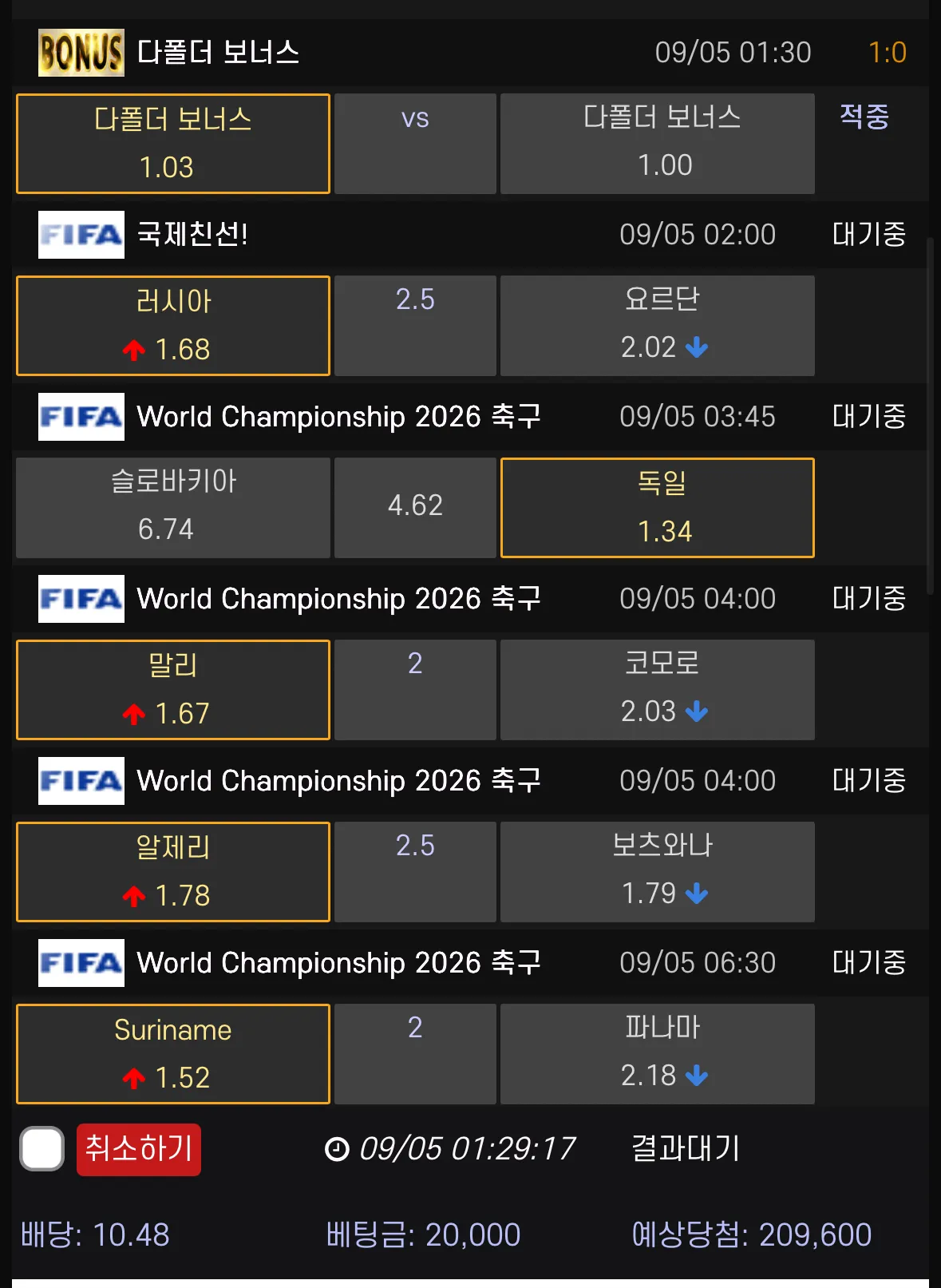Image resolution: width=941 pixels, height=1288 pixels.
Task: Click the blue down arrow beside 요르단 odds
Action: click(697, 347)
